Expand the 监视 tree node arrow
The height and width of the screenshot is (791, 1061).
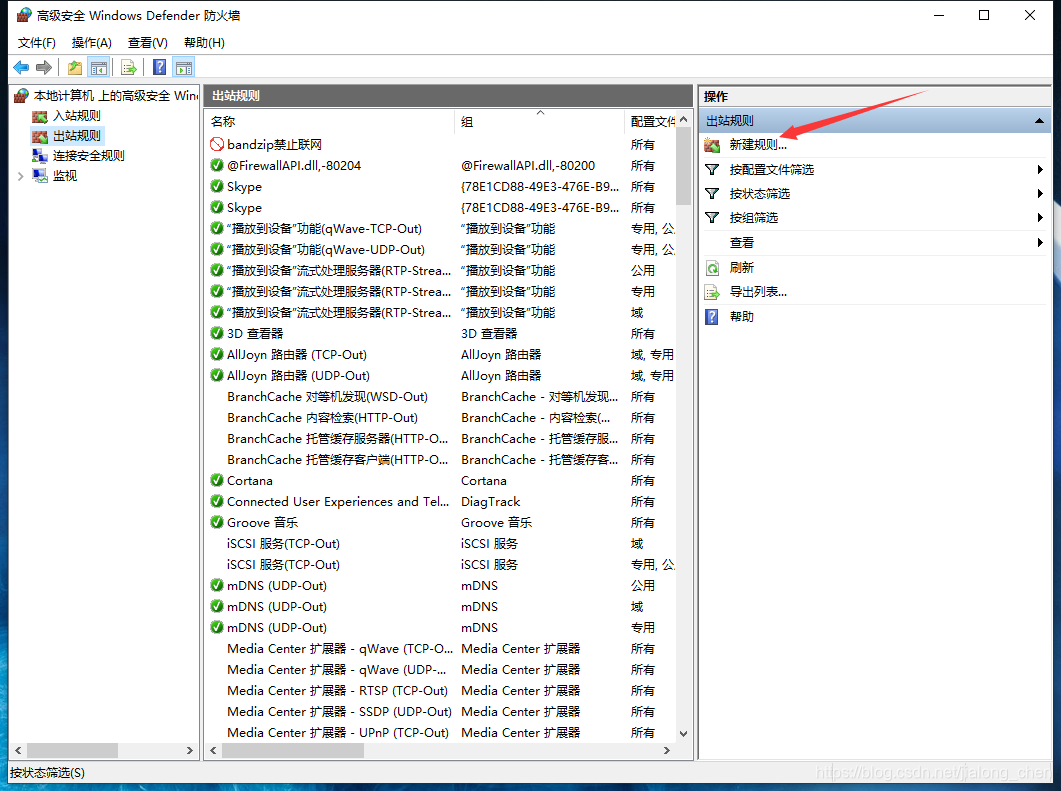[x=20, y=176]
